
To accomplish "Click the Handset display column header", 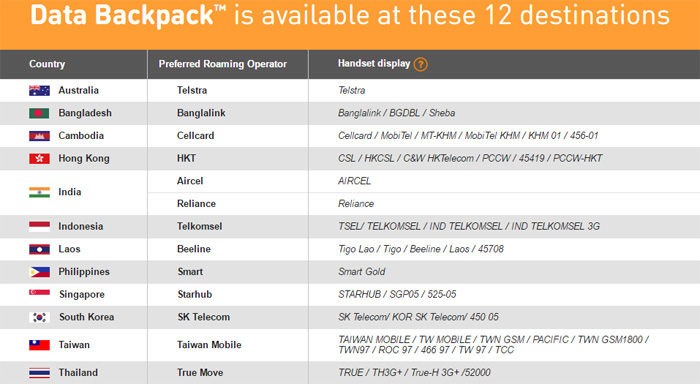I will pyautogui.click(x=374, y=63).
